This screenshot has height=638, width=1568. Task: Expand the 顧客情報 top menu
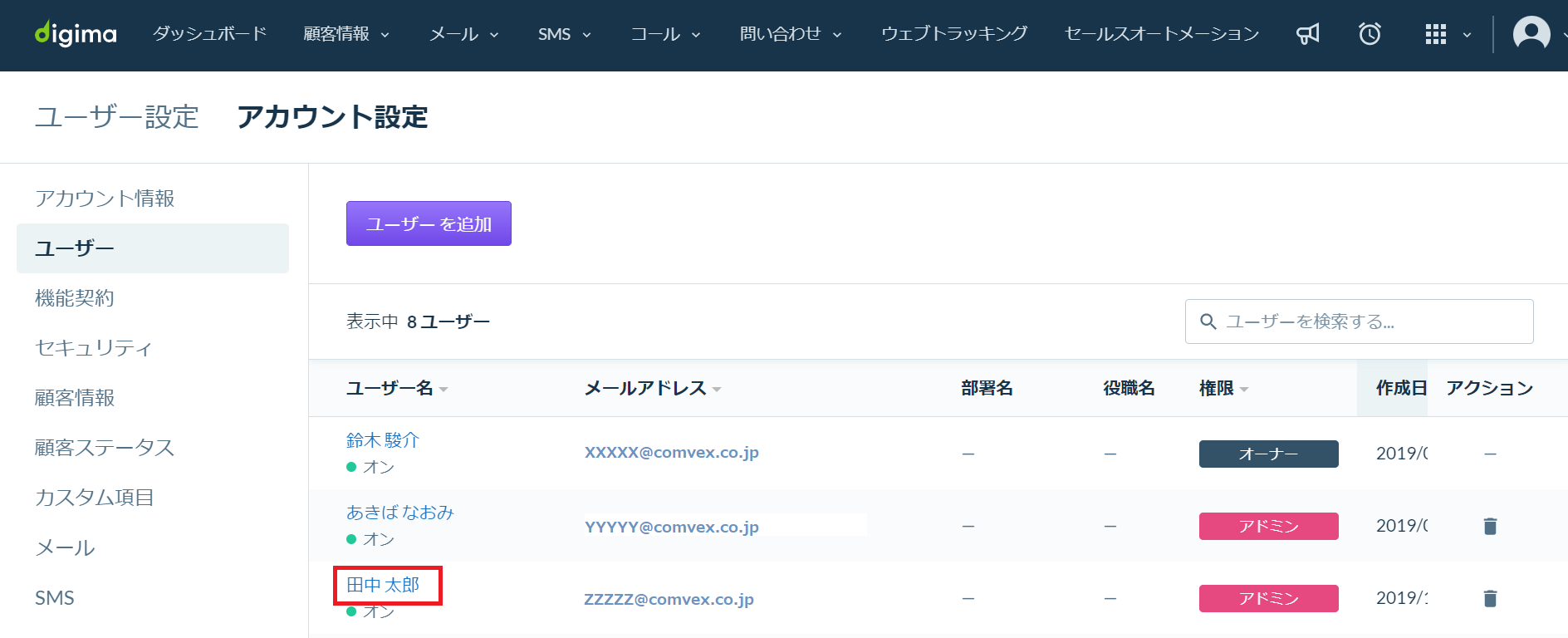coord(346,34)
